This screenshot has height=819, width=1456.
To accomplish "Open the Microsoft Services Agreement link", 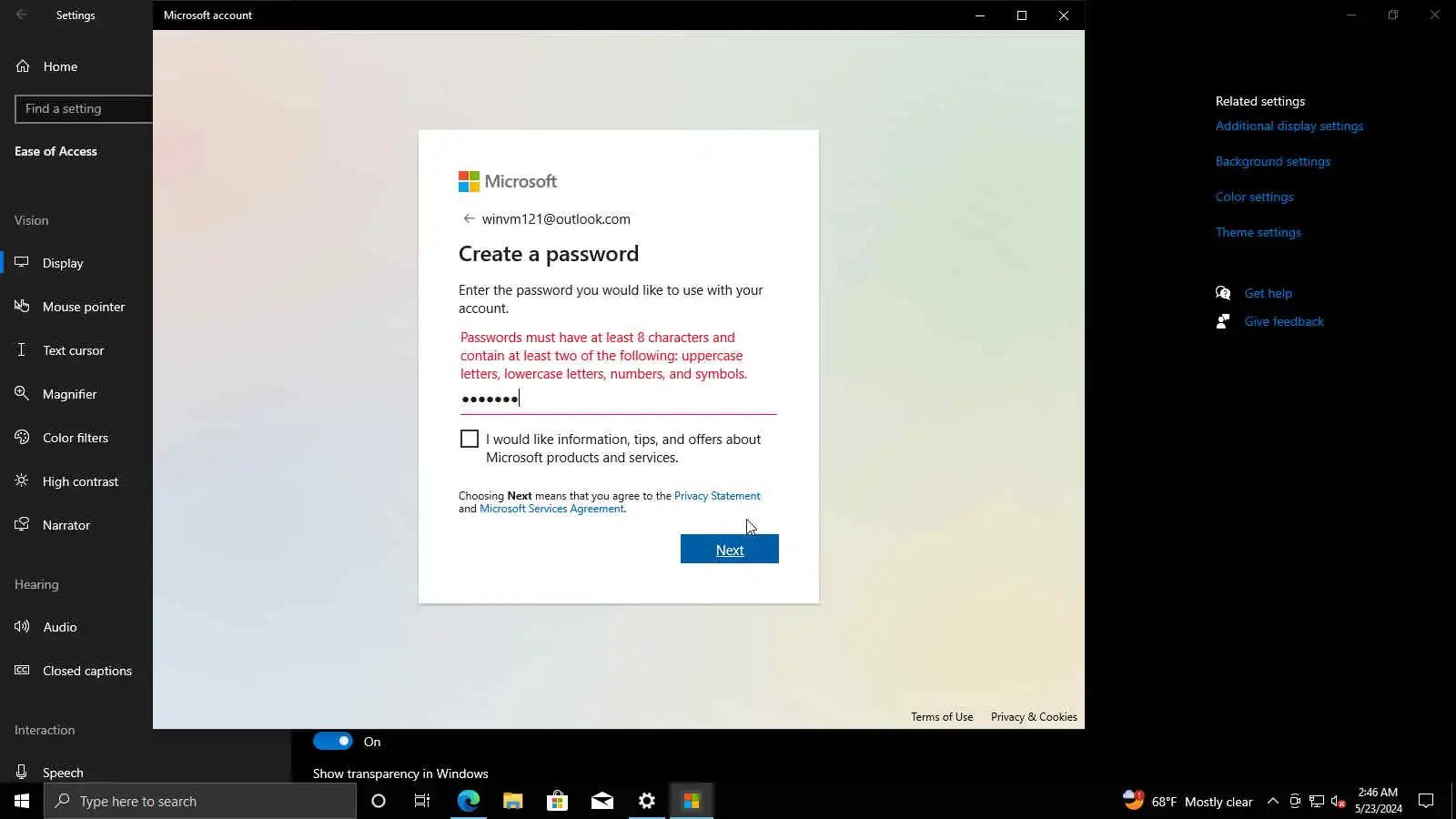I will [x=551, y=509].
